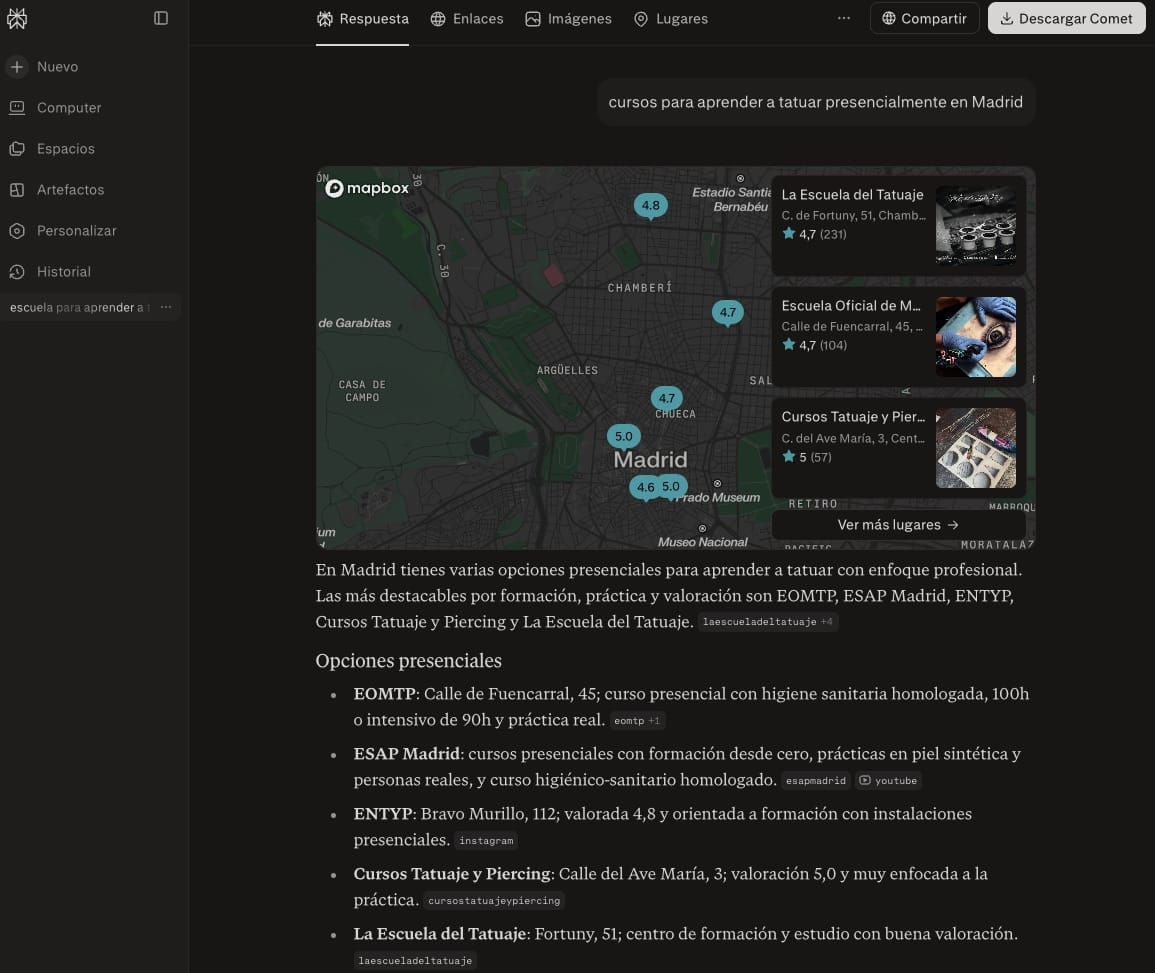This screenshot has width=1155, height=973.
Task: Click the CASA DE CAMPO map label
Action: coord(362,391)
